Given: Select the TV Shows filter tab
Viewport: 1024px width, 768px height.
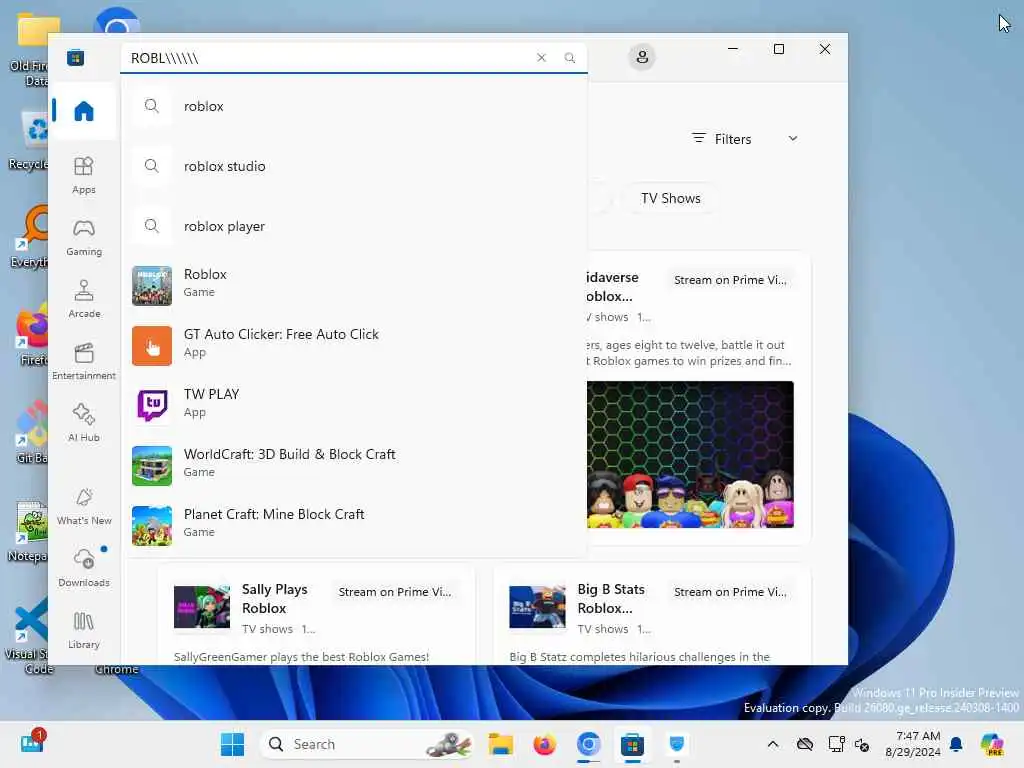Looking at the screenshot, I should tap(671, 198).
